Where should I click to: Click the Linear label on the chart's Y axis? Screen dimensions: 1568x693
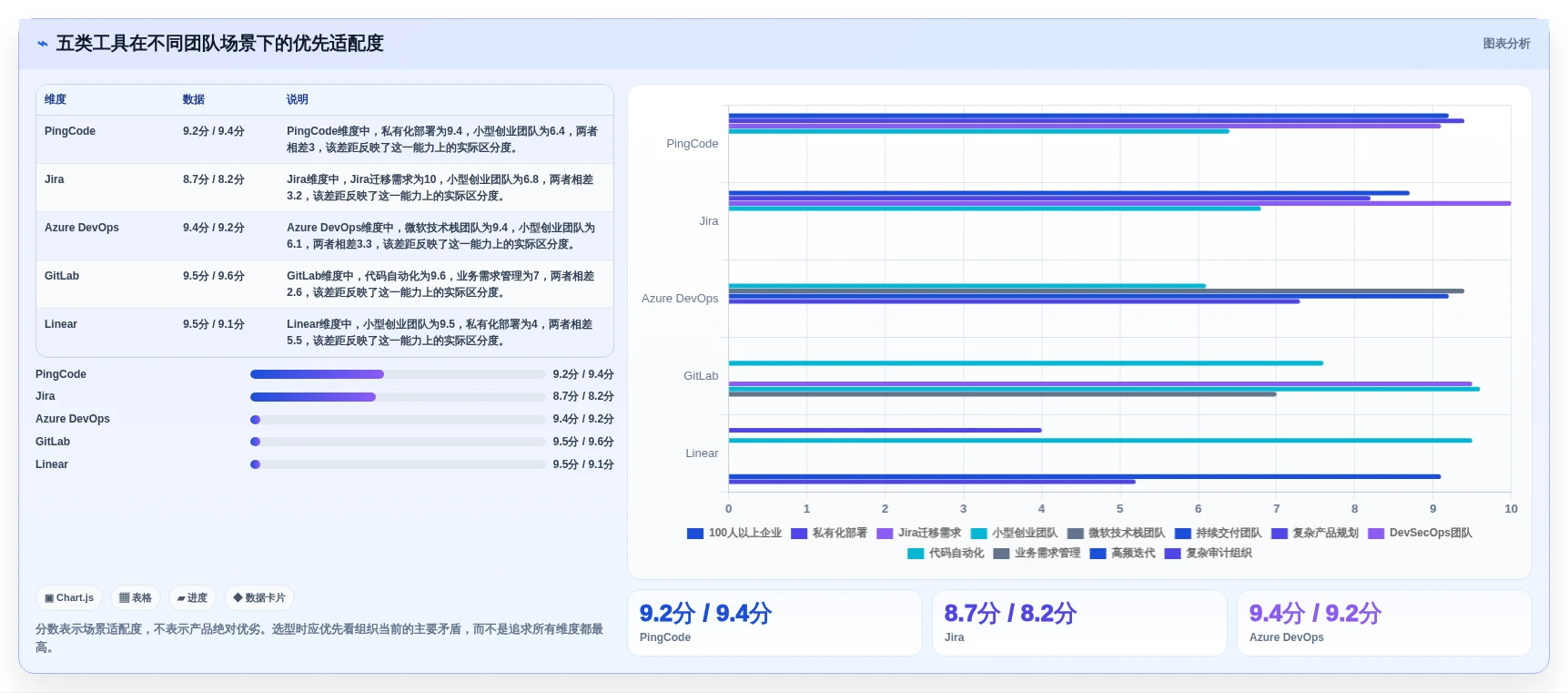702,454
